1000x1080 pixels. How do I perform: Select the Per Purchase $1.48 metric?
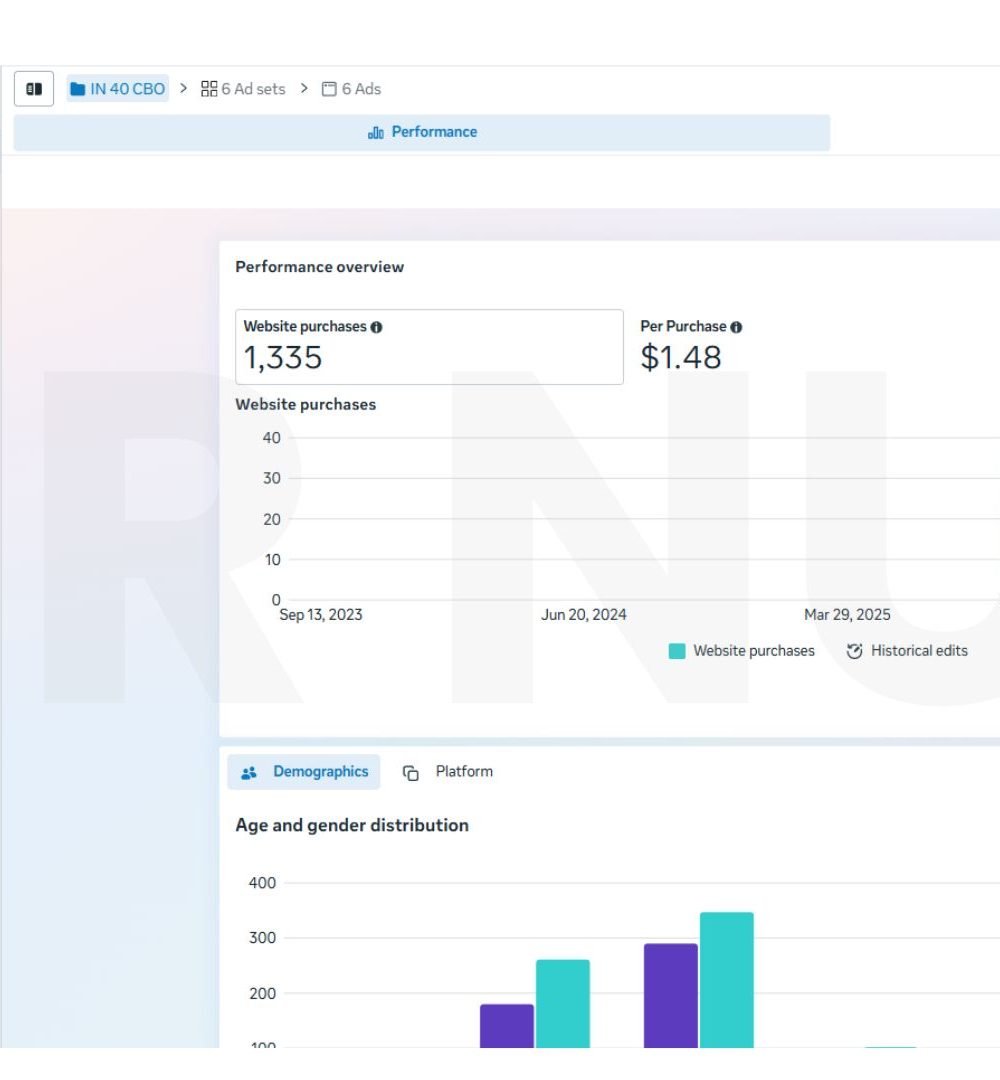(691, 346)
